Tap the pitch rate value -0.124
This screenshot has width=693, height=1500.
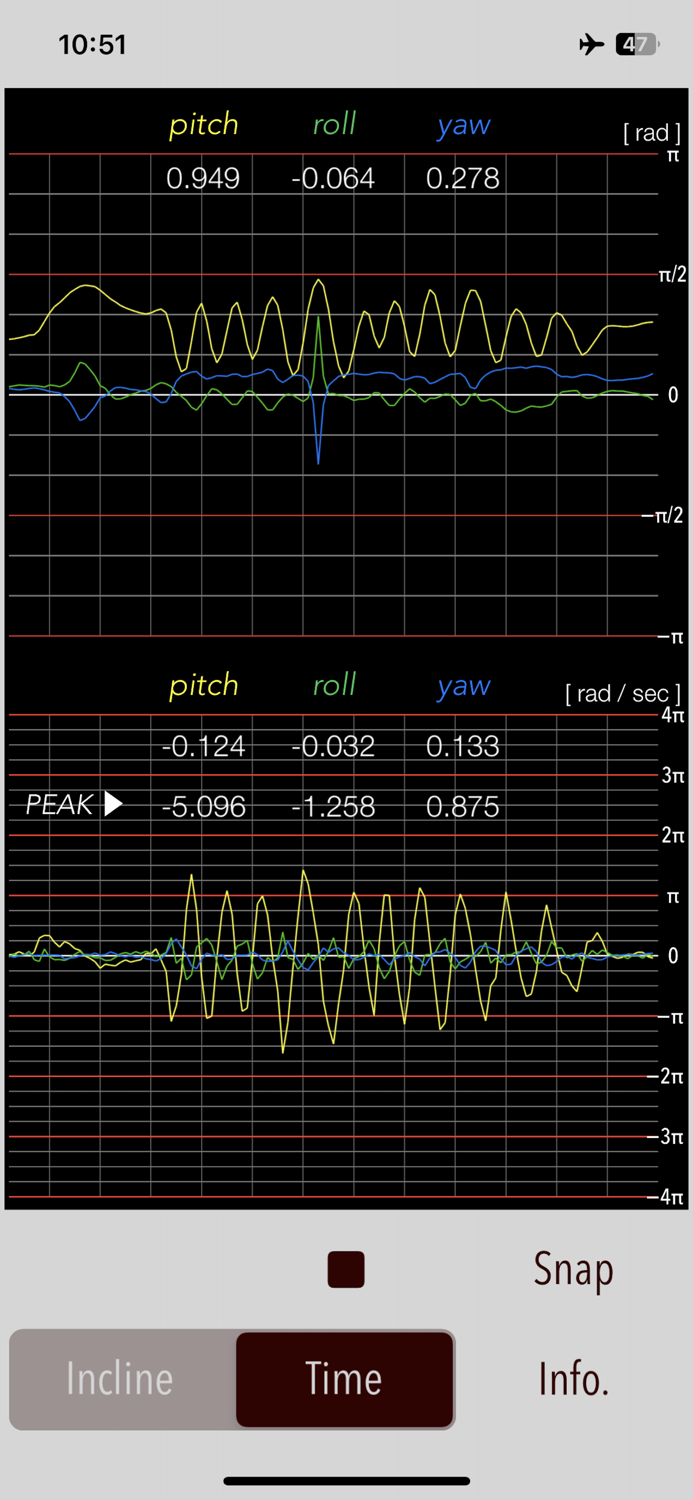203,747
